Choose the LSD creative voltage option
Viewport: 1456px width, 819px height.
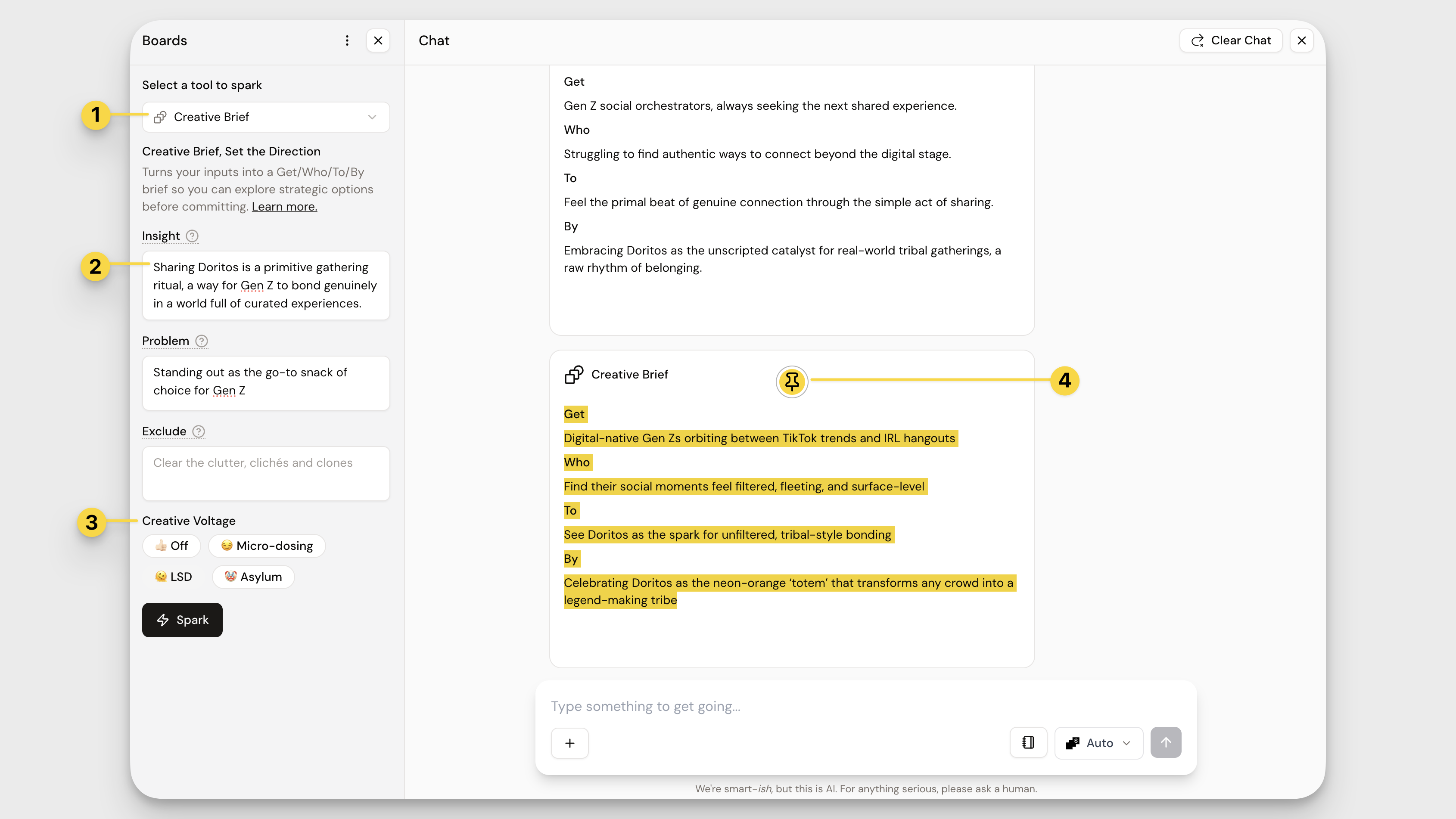(174, 577)
